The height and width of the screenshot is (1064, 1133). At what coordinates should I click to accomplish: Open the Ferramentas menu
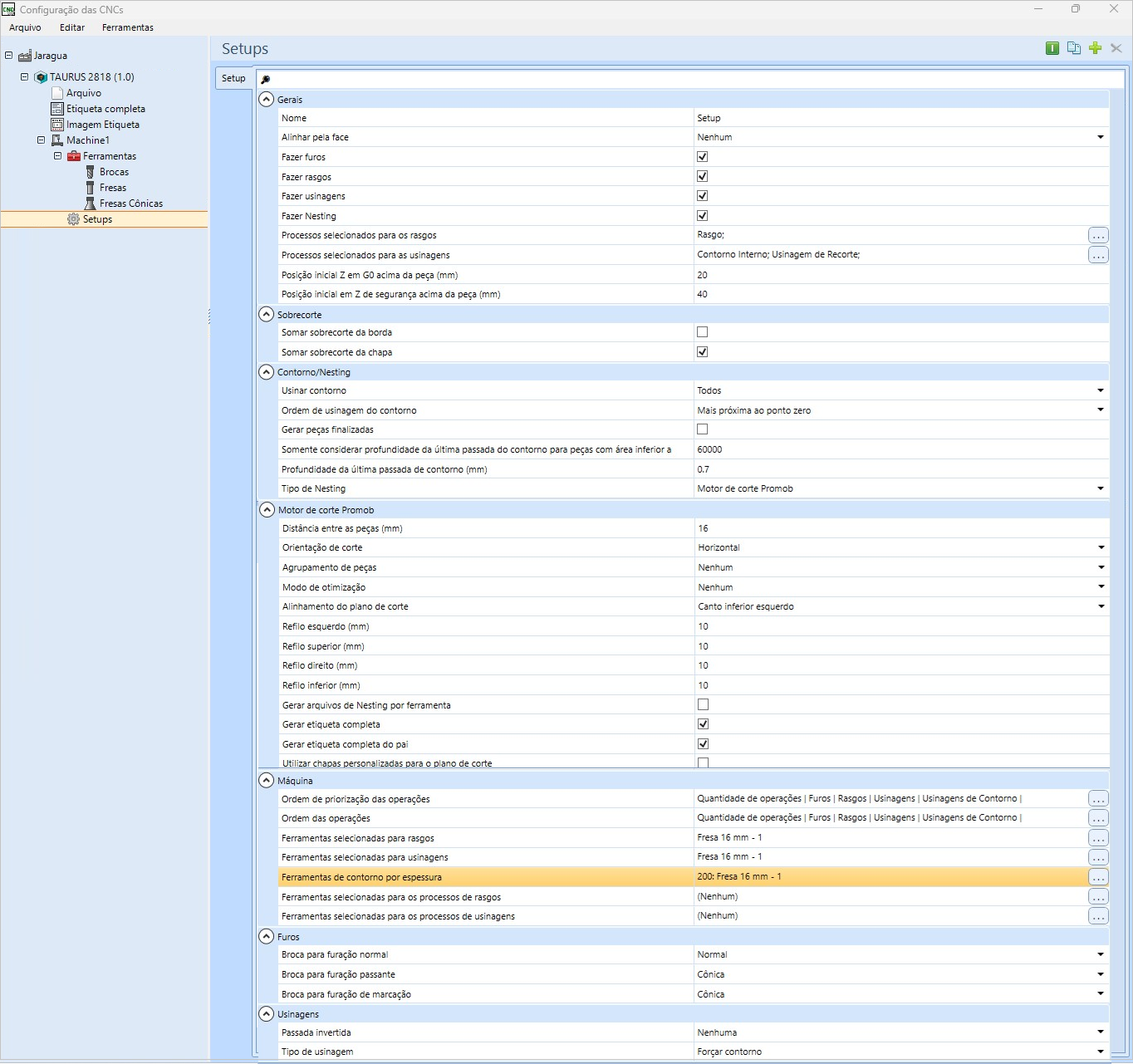click(x=127, y=27)
